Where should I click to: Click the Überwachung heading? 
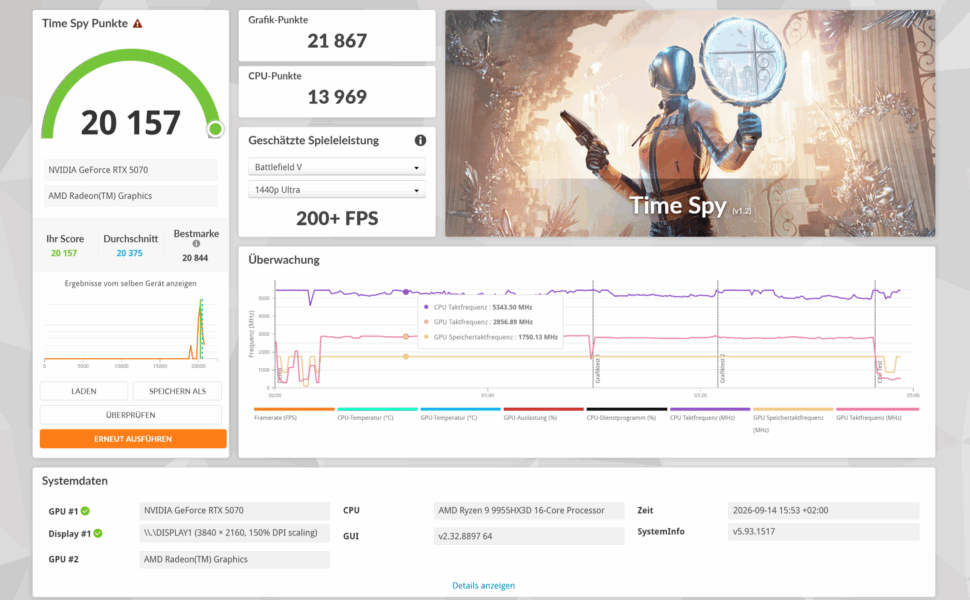[284, 260]
